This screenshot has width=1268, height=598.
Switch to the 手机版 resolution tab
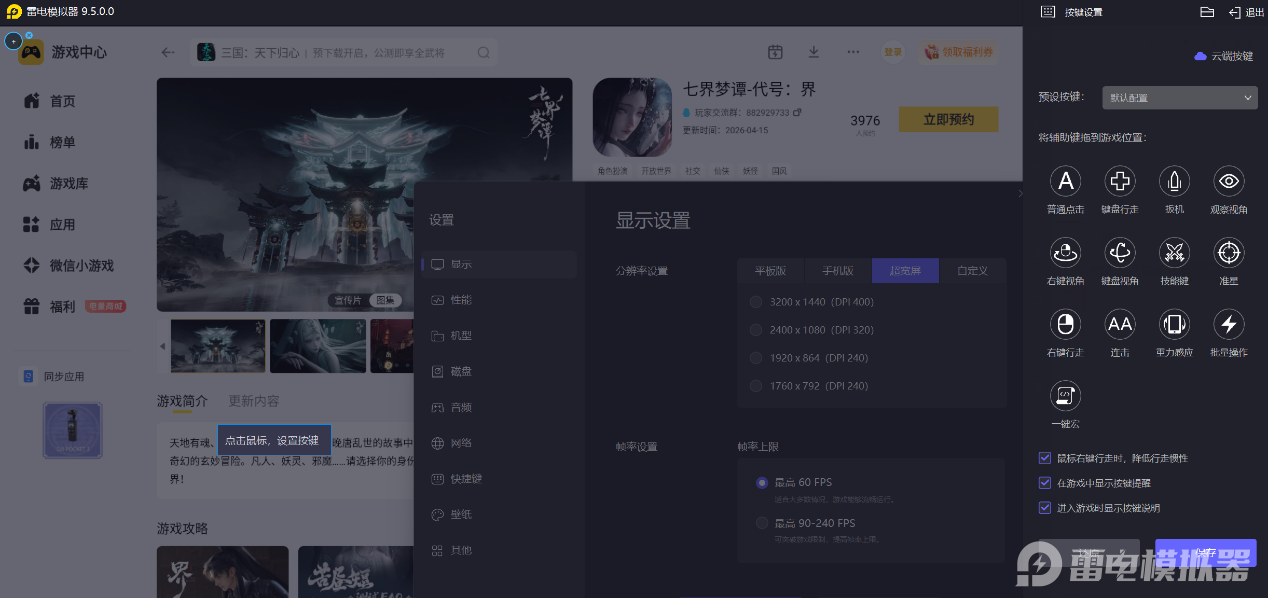(838, 271)
